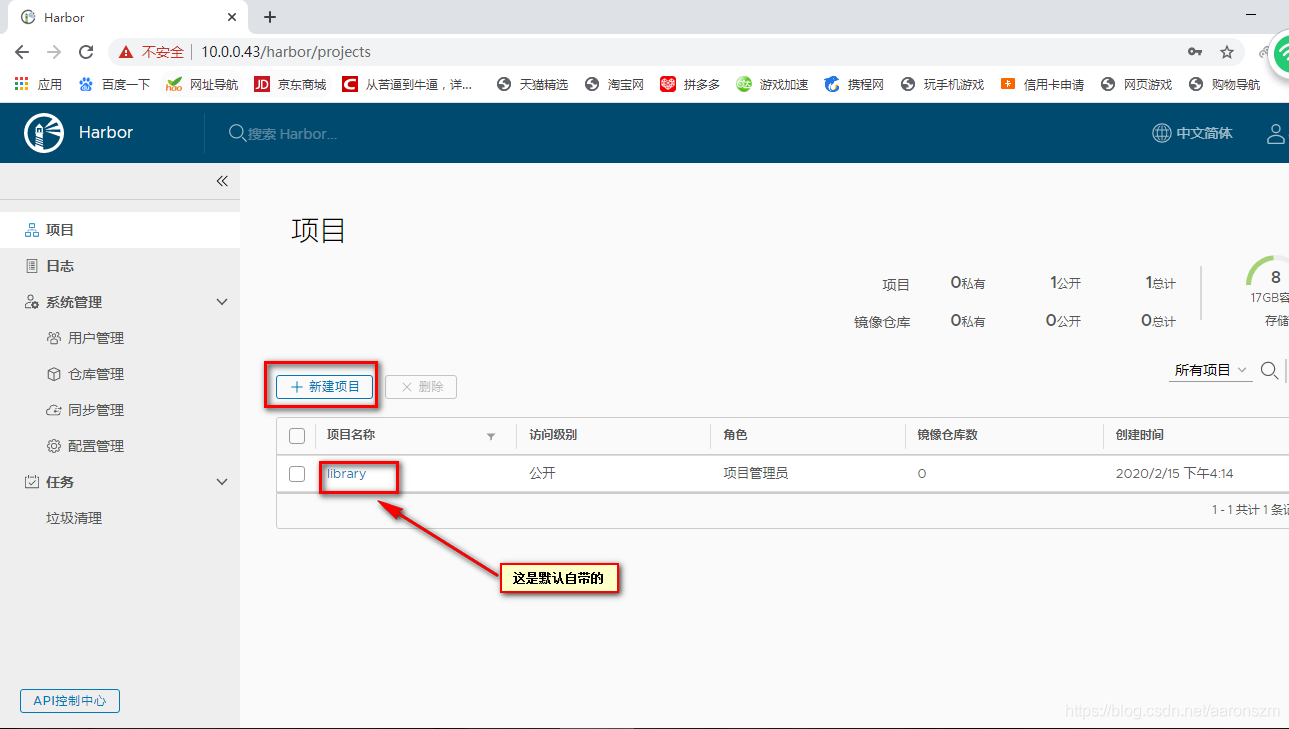Open the 应用 apps grid bookmark
Viewport: 1289px width, 729px height.
[x=38, y=84]
